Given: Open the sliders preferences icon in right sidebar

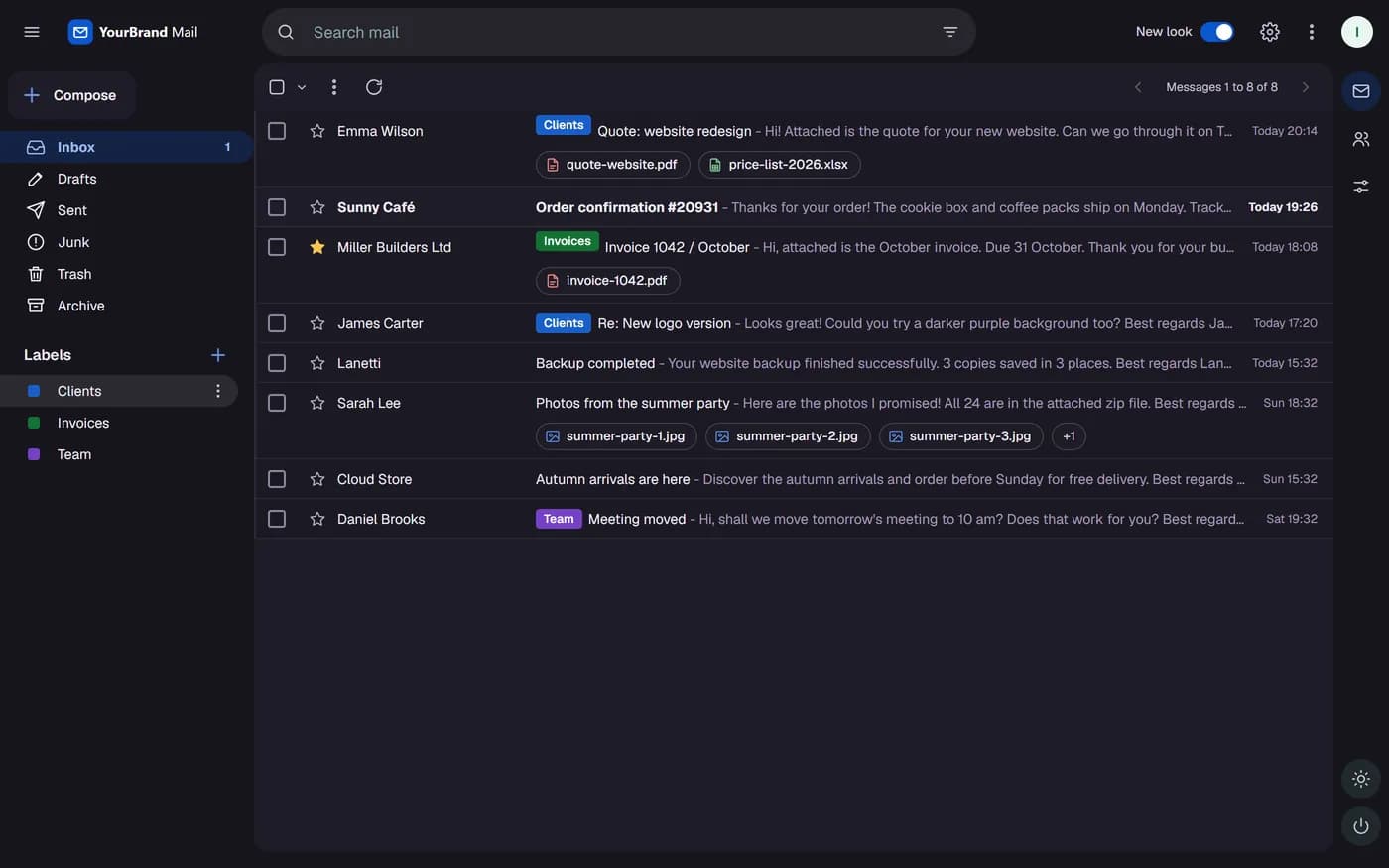Looking at the screenshot, I should click(x=1361, y=186).
